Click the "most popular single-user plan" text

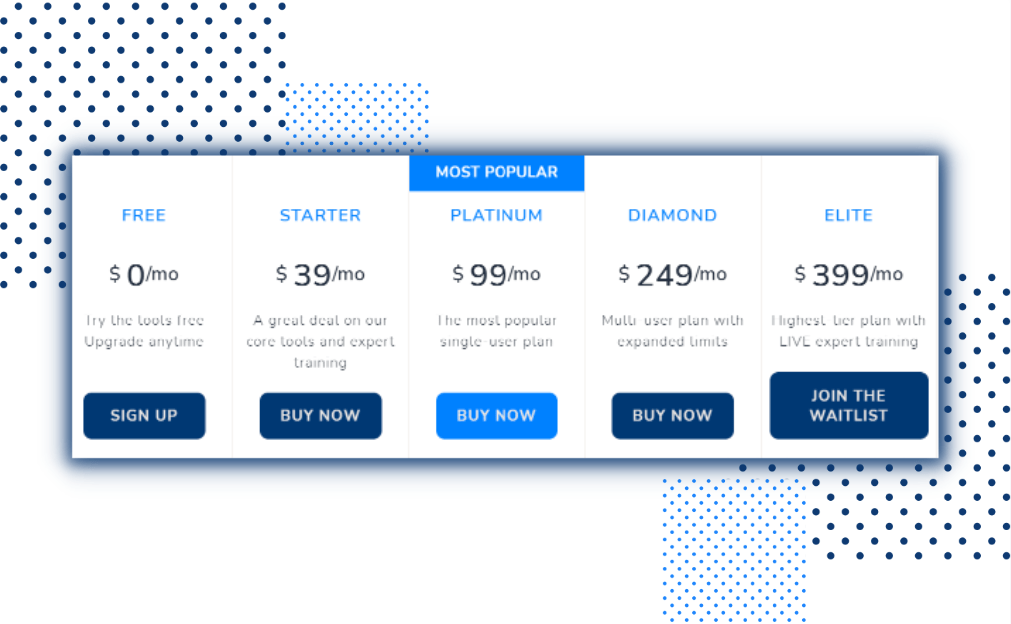pos(496,331)
